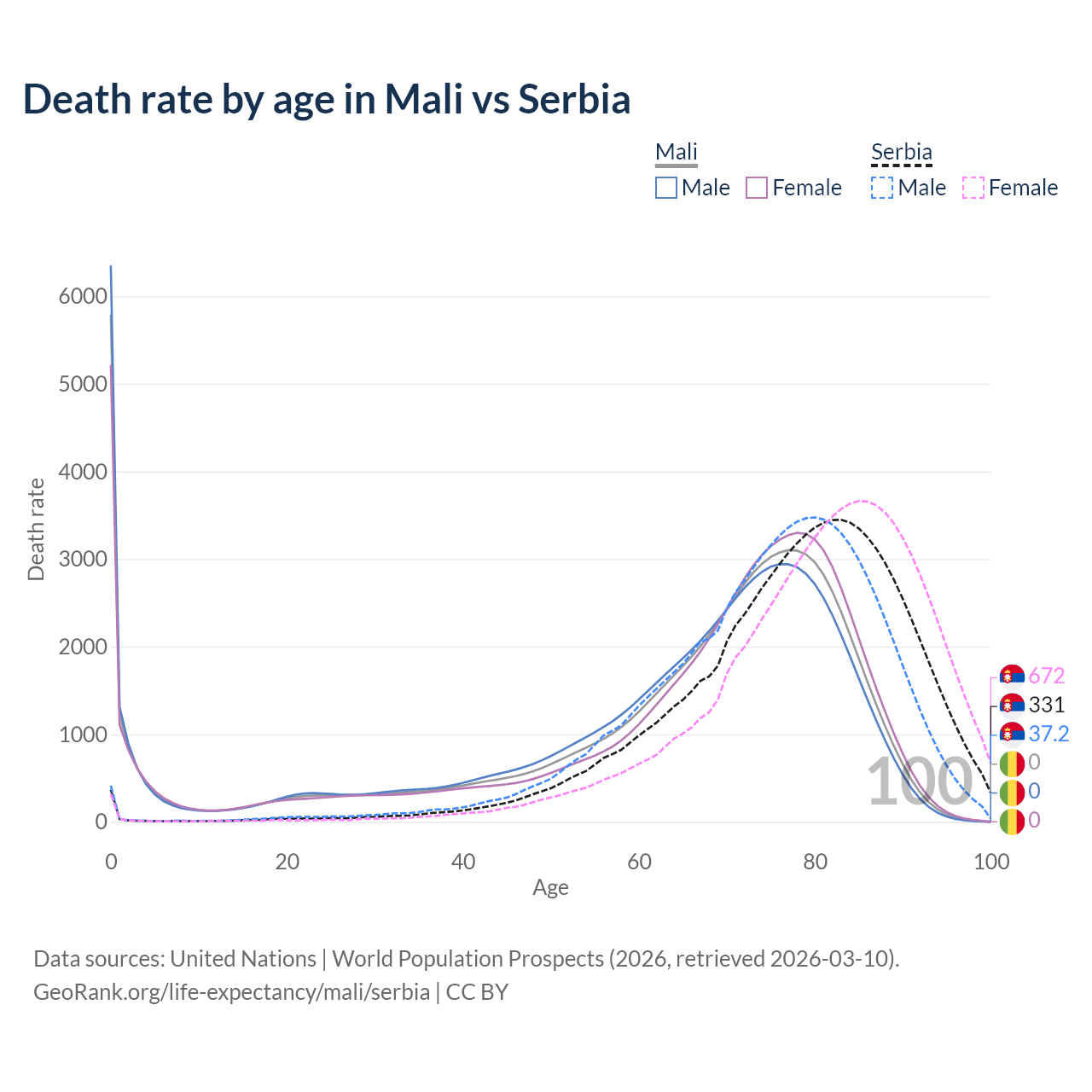Screen dimensions: 1092x1092
Task: Open the GeoRank.org life-expectancy link
Action: click(231, 992)
